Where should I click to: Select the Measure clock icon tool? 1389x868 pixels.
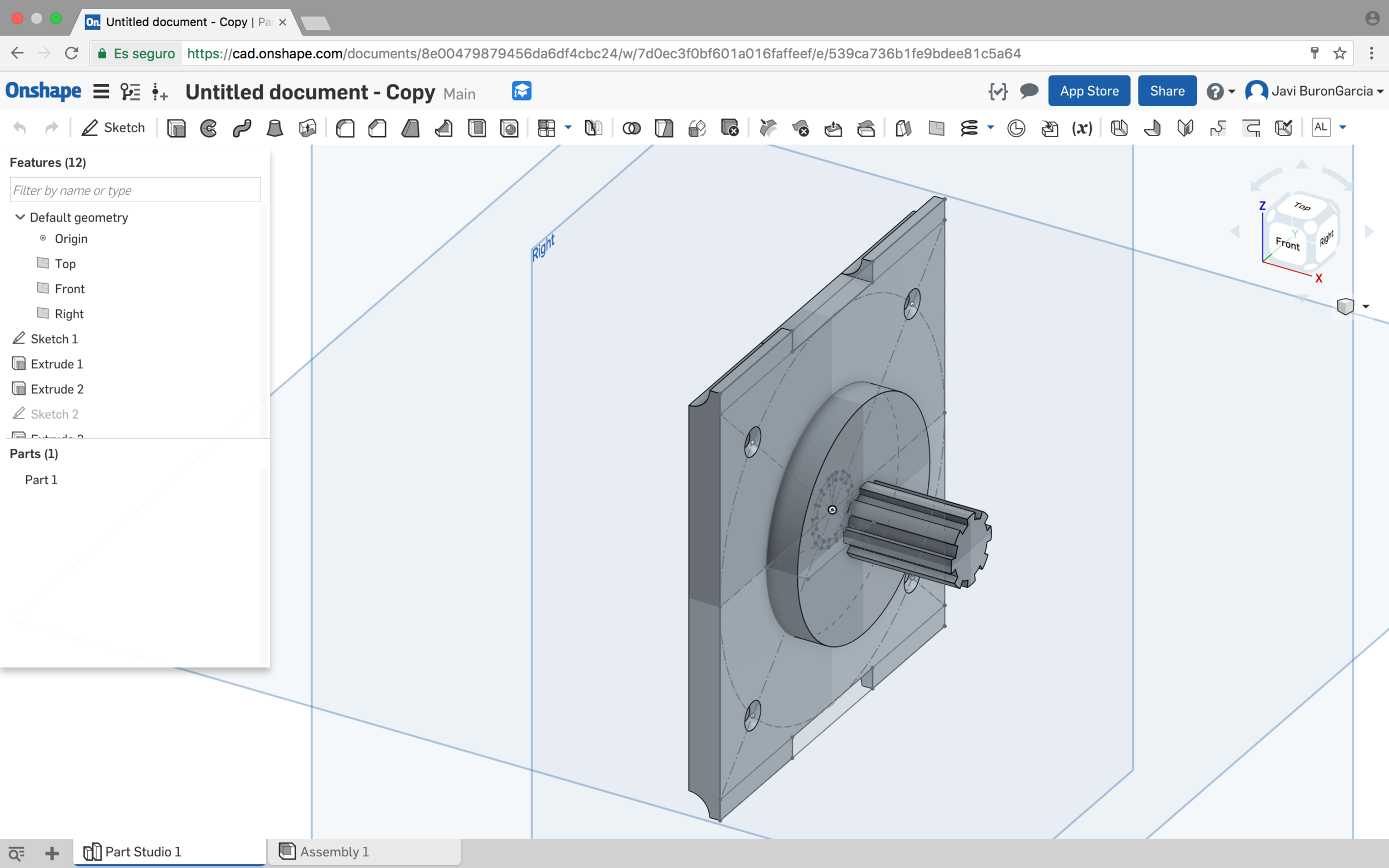tap(1016, 127)
